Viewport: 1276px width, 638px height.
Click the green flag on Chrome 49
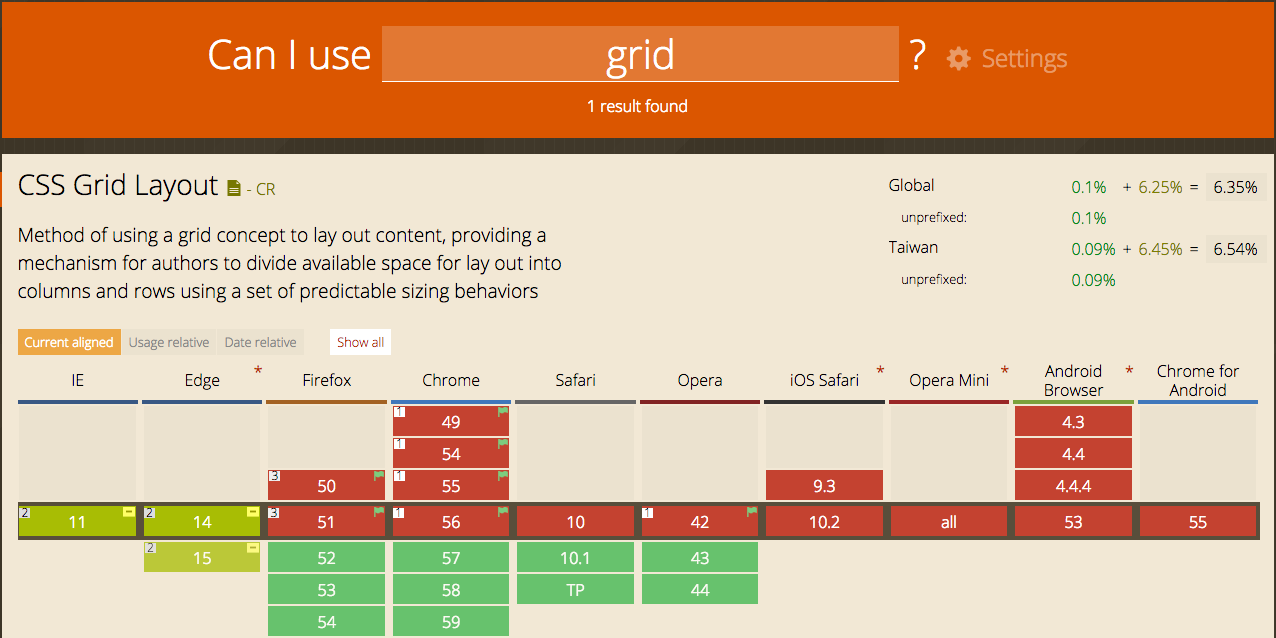502,411
